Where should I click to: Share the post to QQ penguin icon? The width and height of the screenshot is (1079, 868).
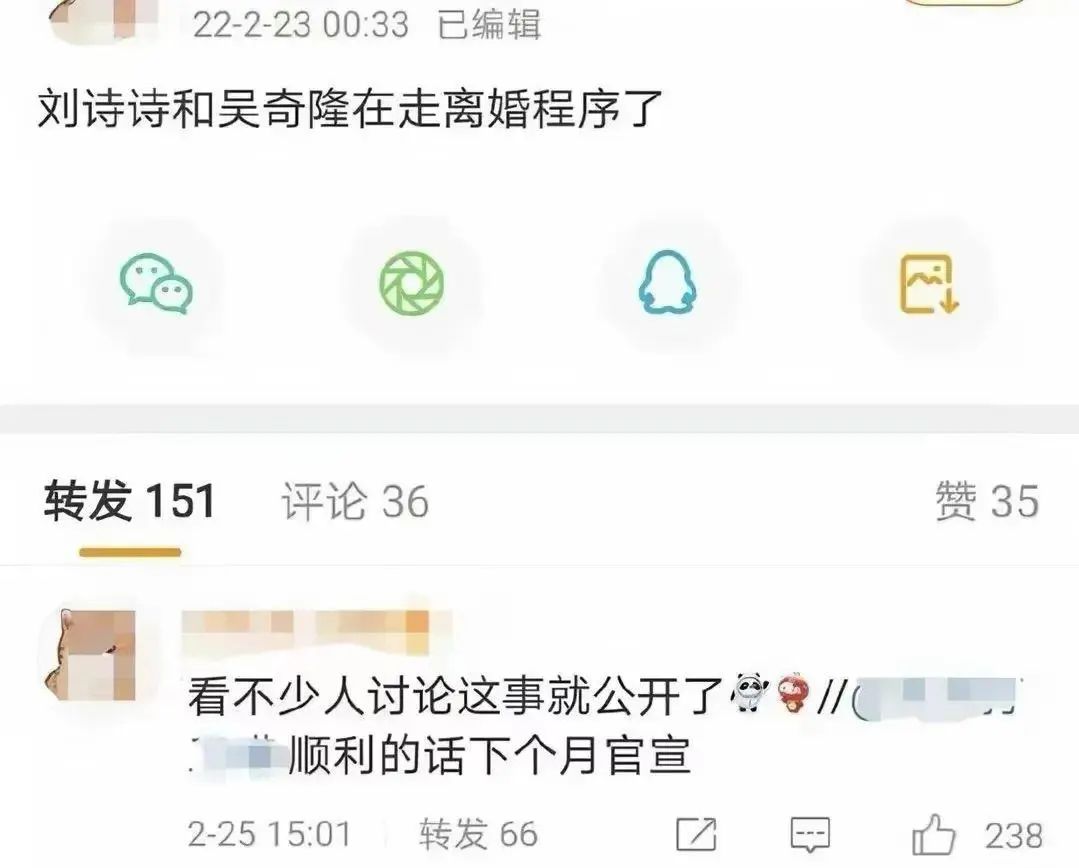click(667, 283)
